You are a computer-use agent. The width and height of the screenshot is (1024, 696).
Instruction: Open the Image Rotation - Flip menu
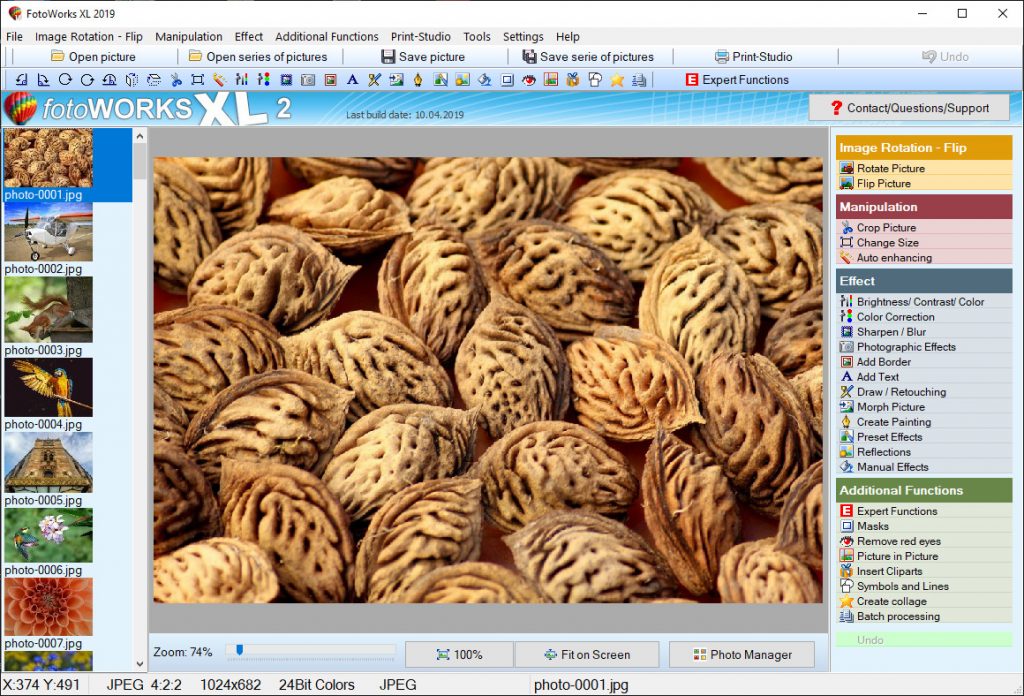pos(89,36)
